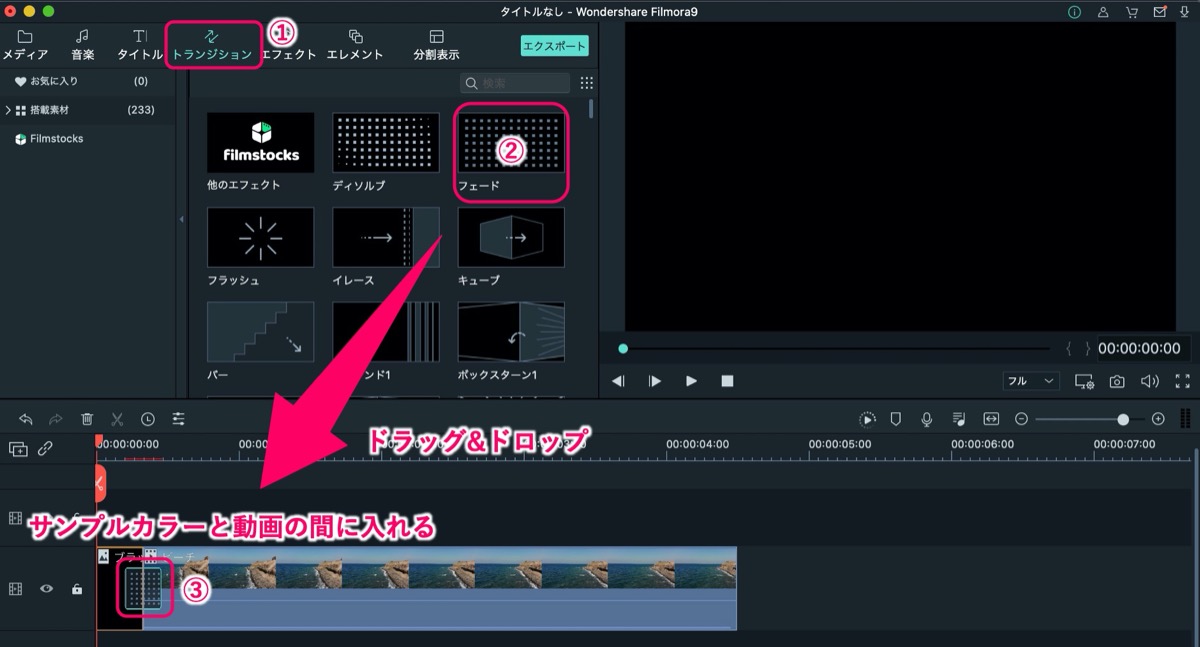Screen dimensions: 1200x647
Task: Toggle the auto ripple link icon
Action: (x=45, y=449)
